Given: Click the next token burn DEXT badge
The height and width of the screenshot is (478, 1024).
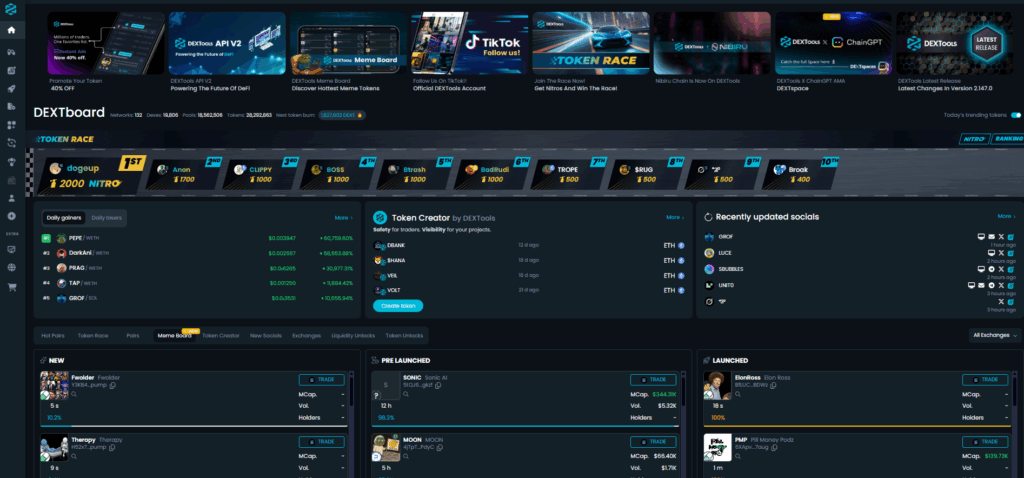Looking at the screenshot, I should tap(342, 115).
